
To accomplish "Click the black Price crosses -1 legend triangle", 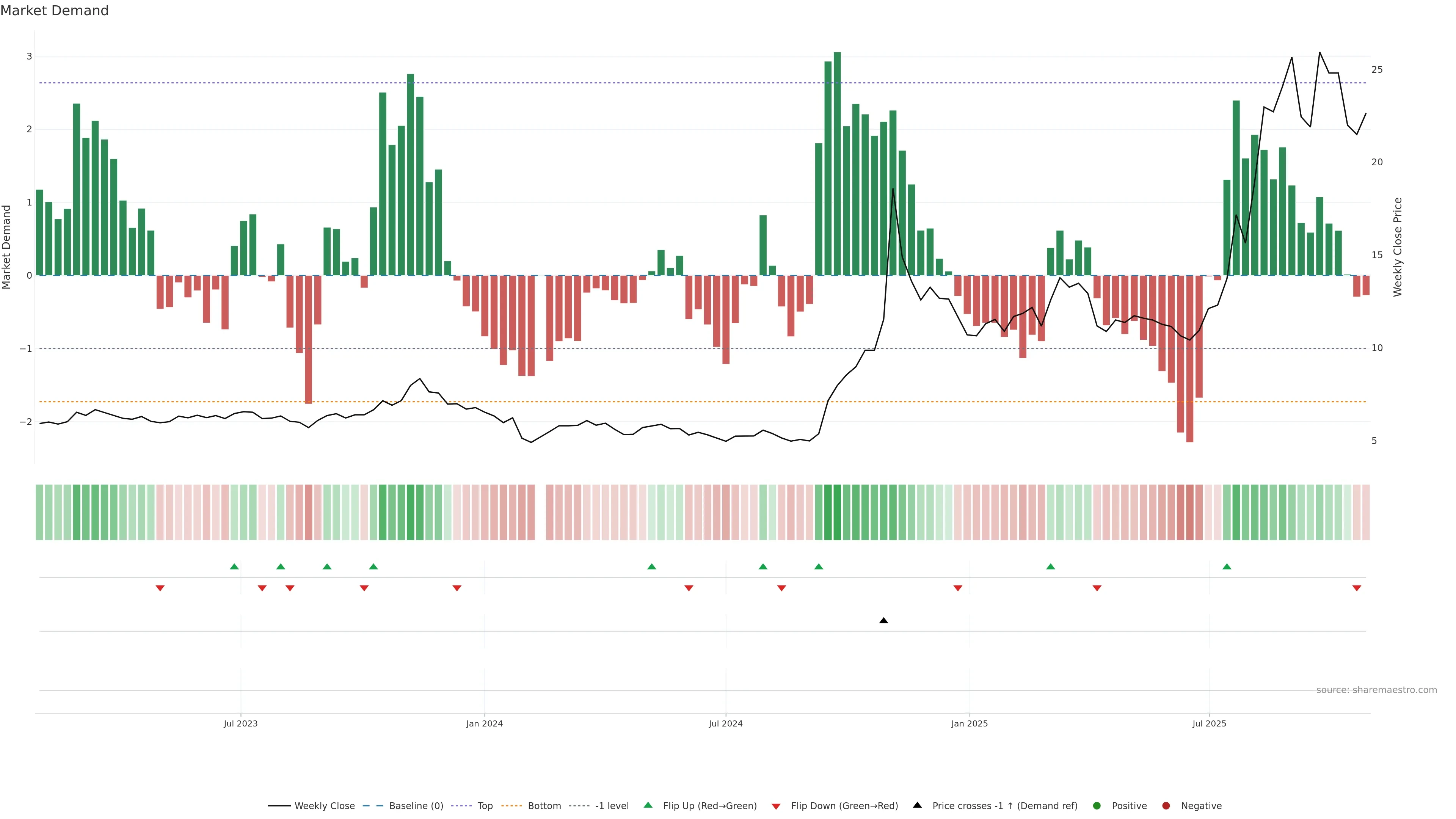I will (917, 805).
